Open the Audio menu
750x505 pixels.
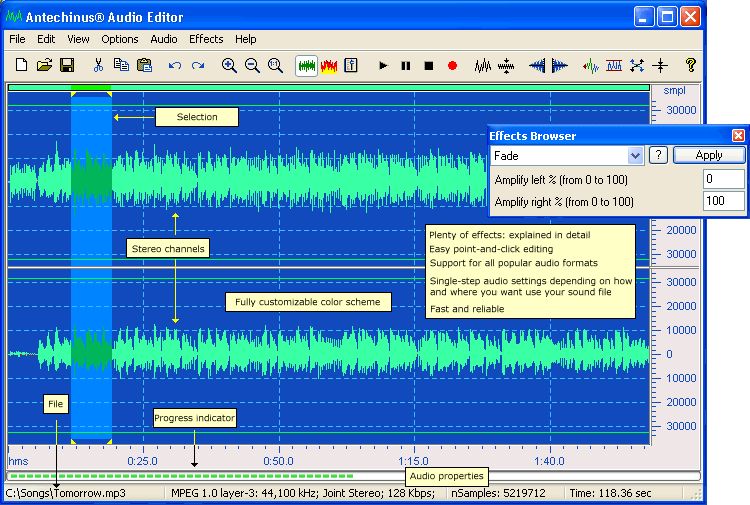click(x=164, y=39)
